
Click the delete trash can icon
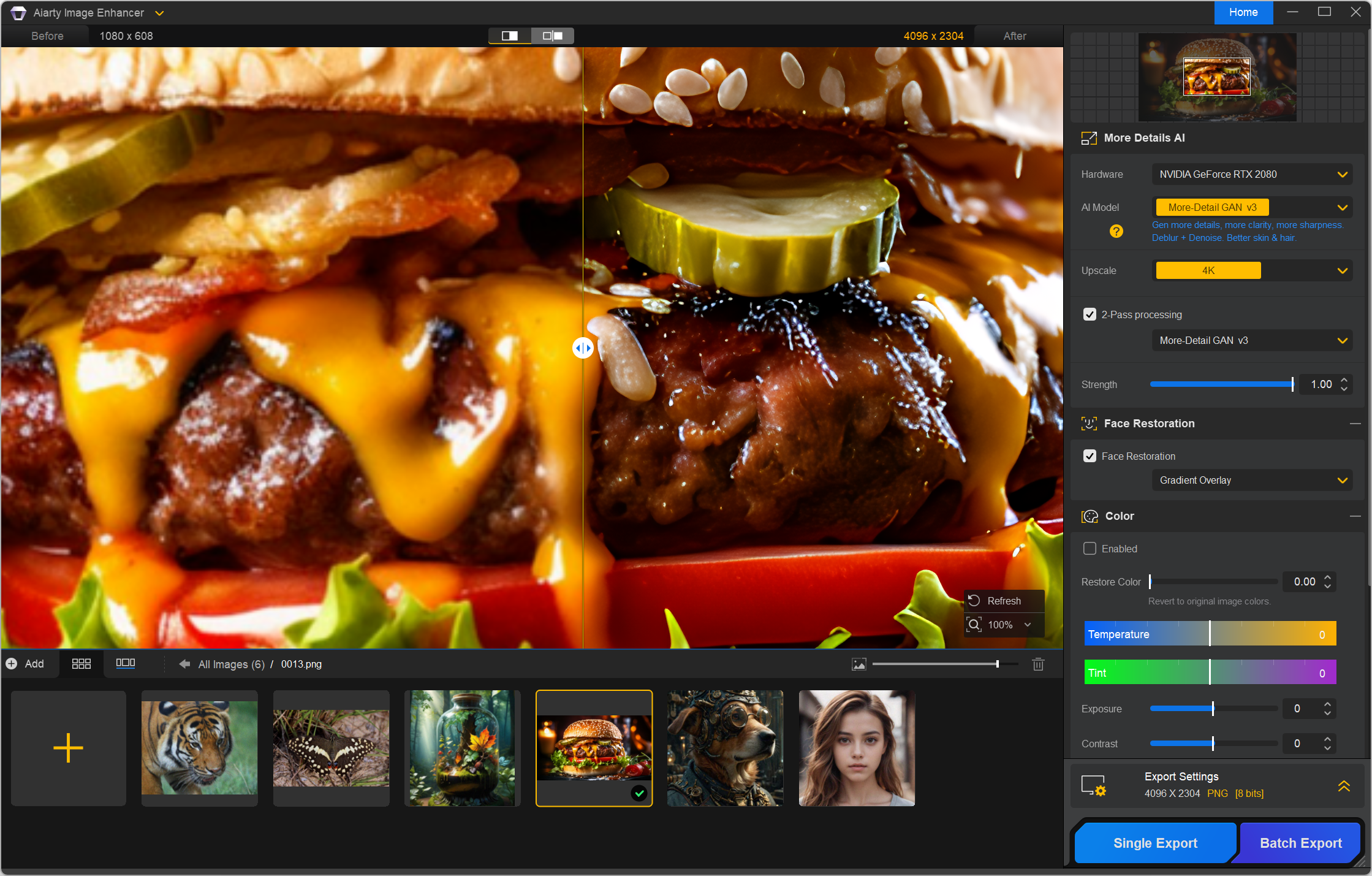coord(1038,664)
